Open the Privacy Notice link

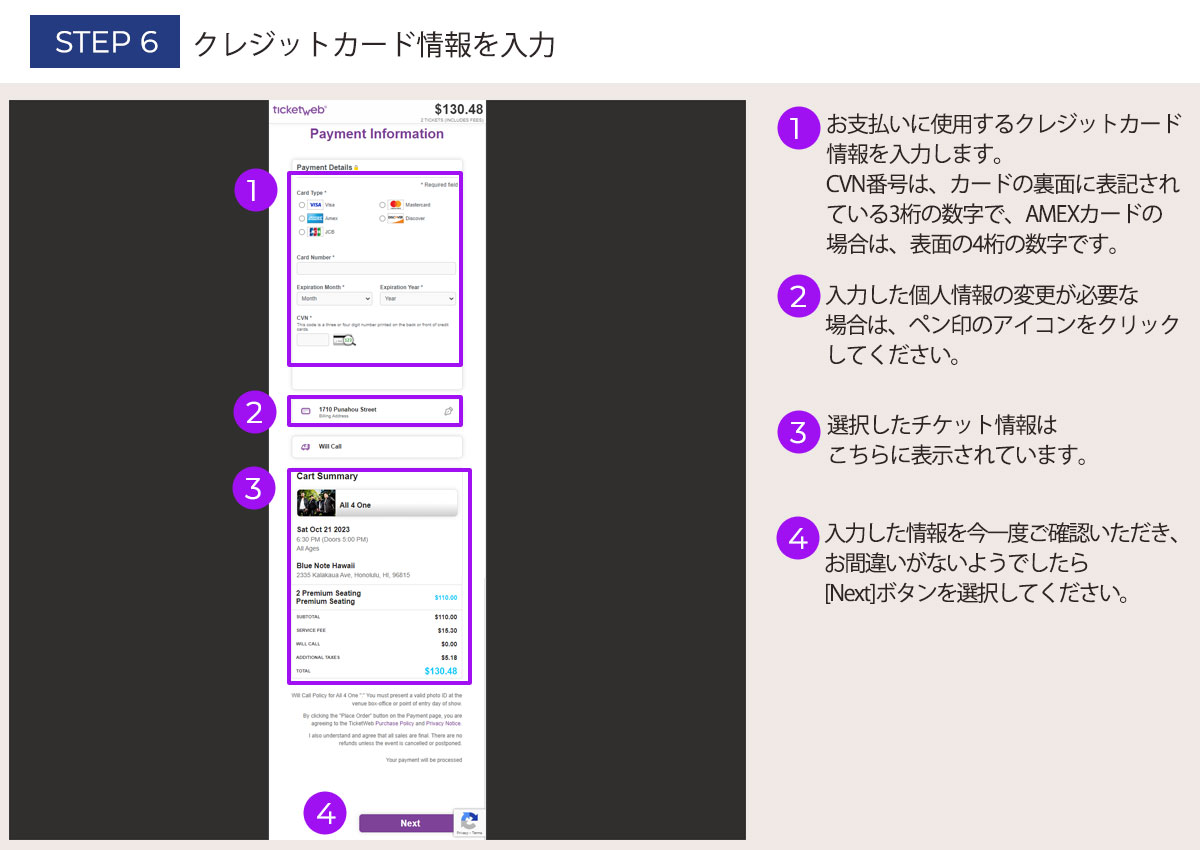pyautogui.click(x=444, y=723)
